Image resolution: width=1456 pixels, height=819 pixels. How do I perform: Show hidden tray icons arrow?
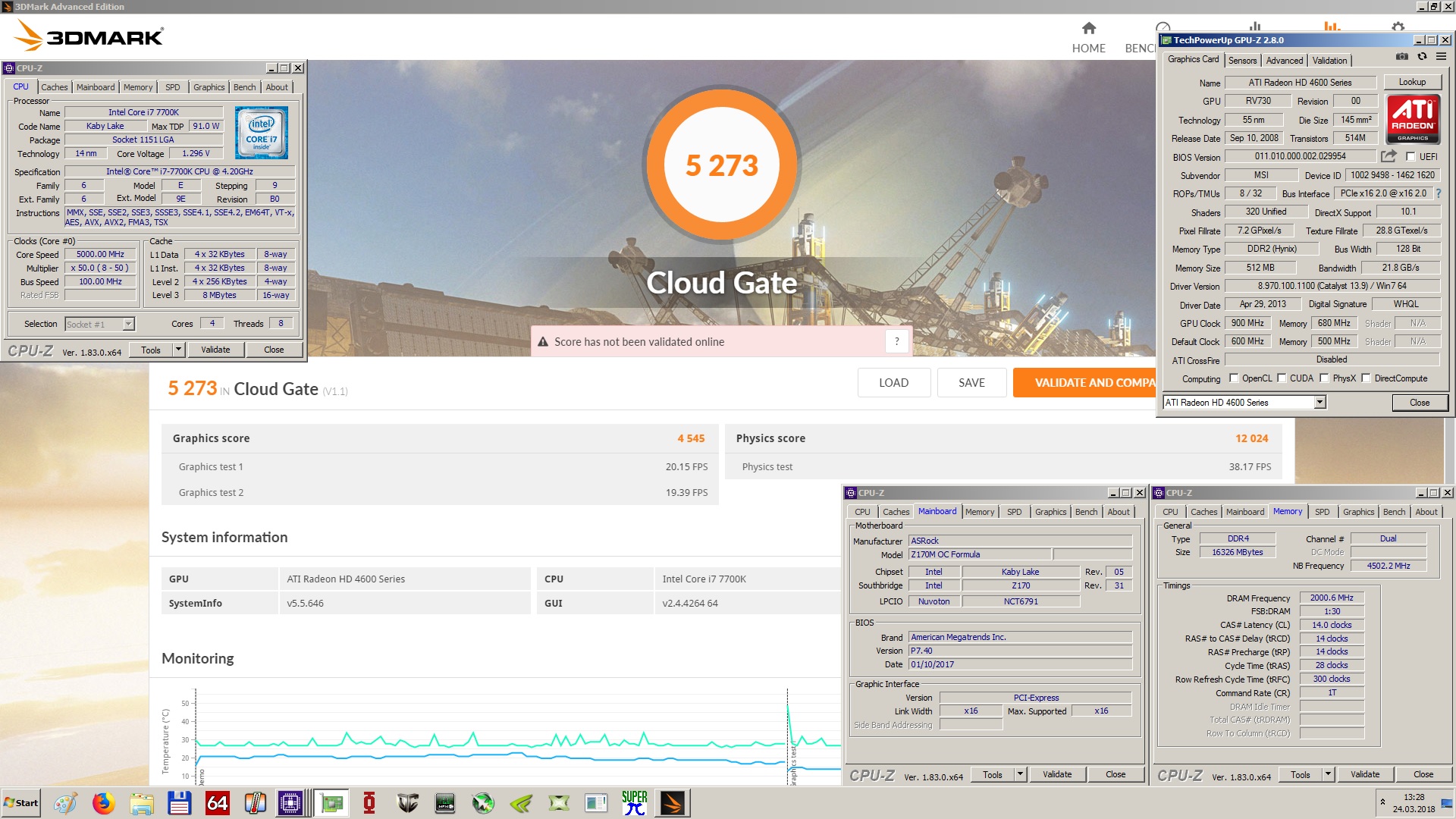coord(1382,802)
